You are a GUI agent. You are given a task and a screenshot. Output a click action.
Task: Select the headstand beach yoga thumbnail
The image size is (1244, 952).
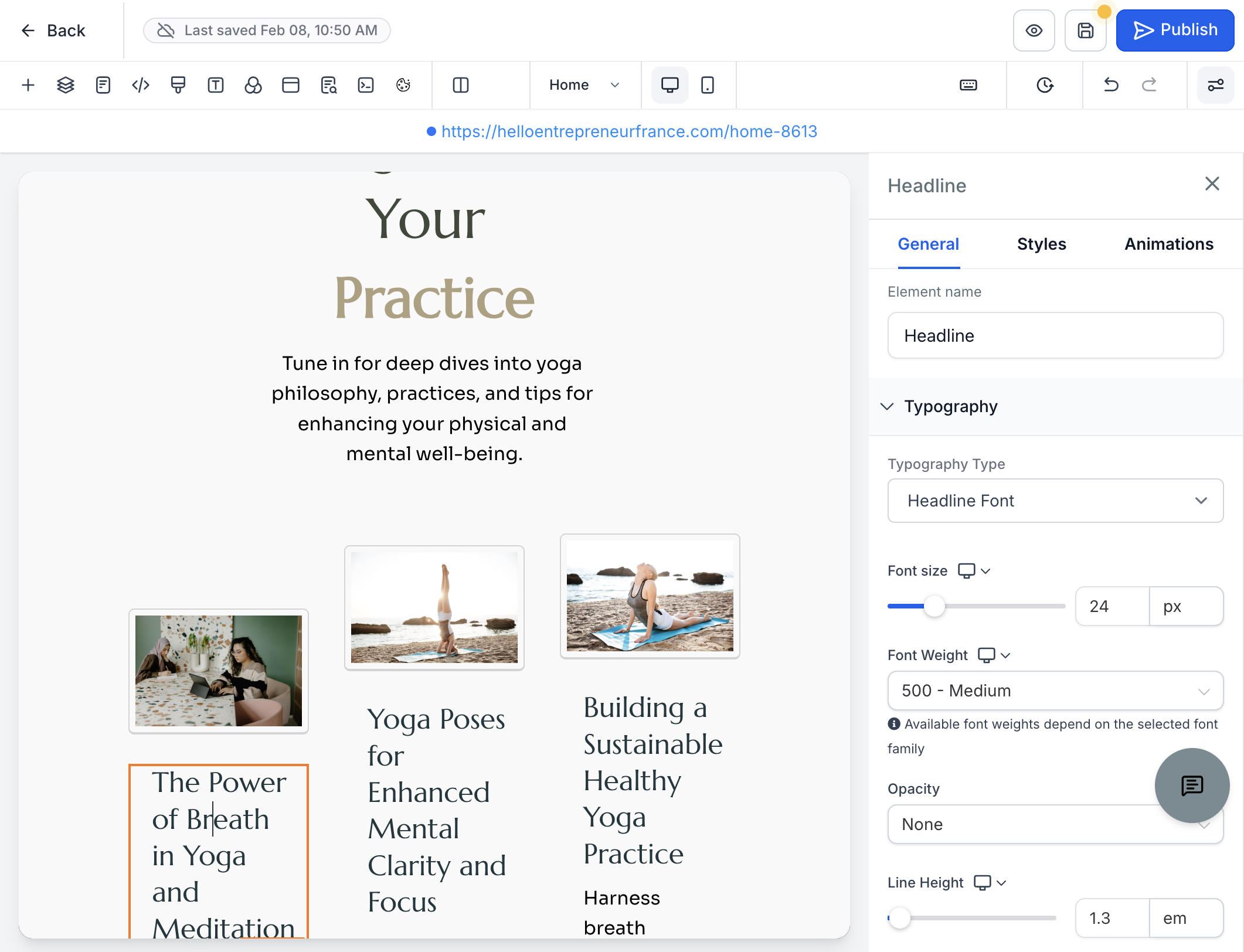point(434,608)
